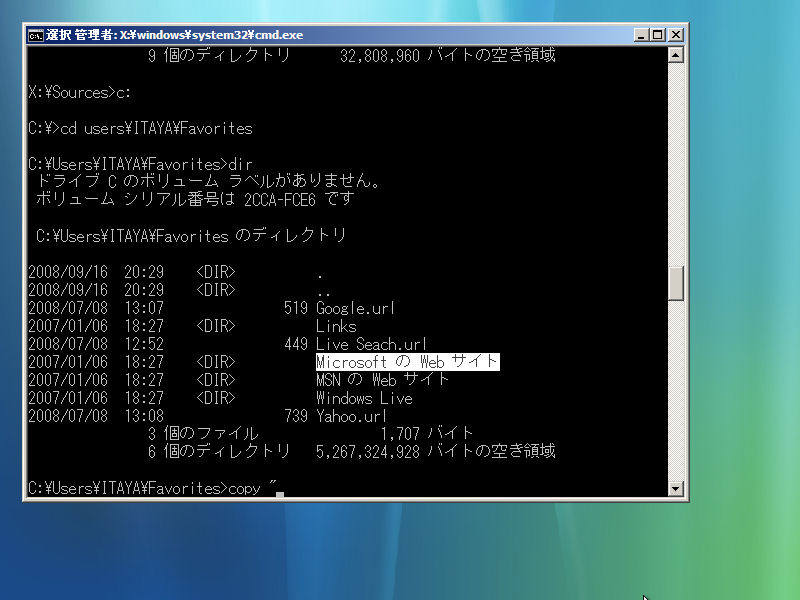Click the 'X:¥Sources>c:' prompt line

pyautogui.click(x=80, y=92)
